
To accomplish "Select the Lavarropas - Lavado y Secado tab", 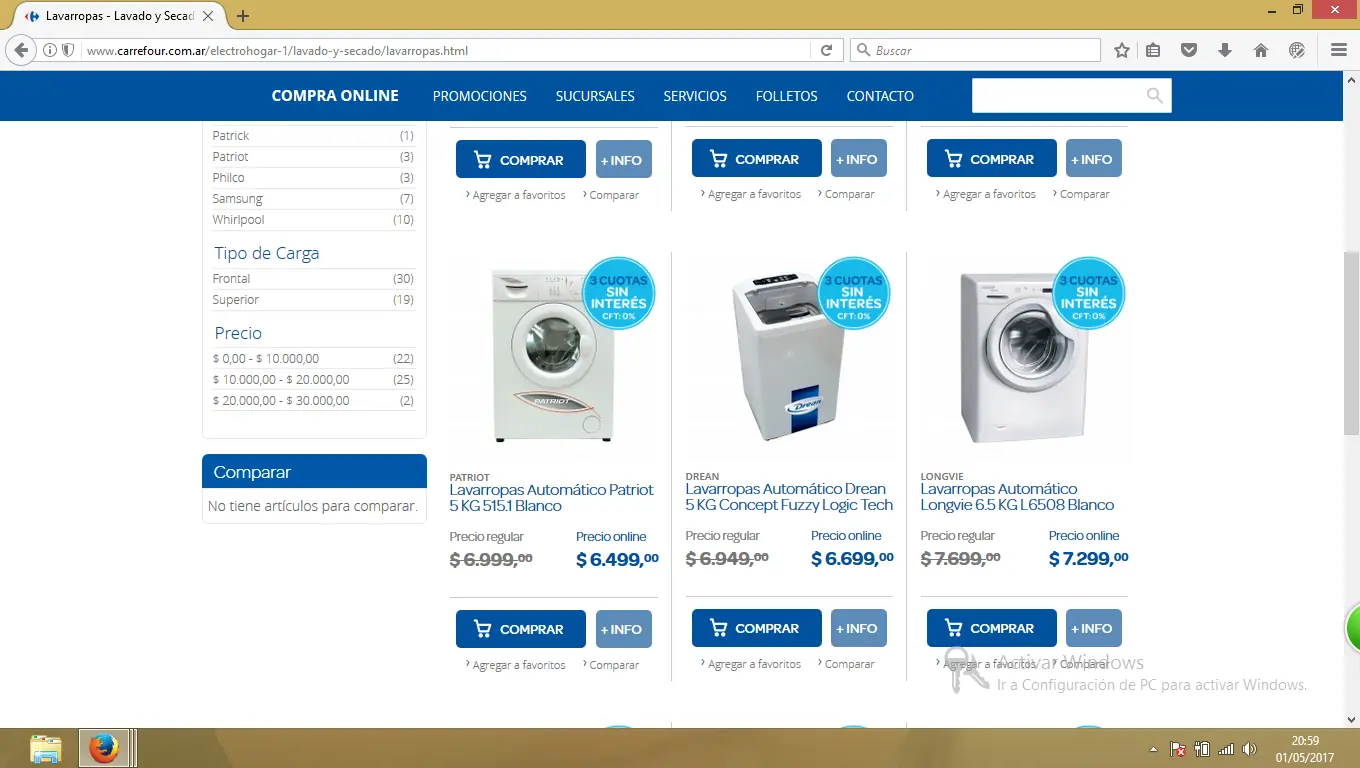I will point(119,16).
